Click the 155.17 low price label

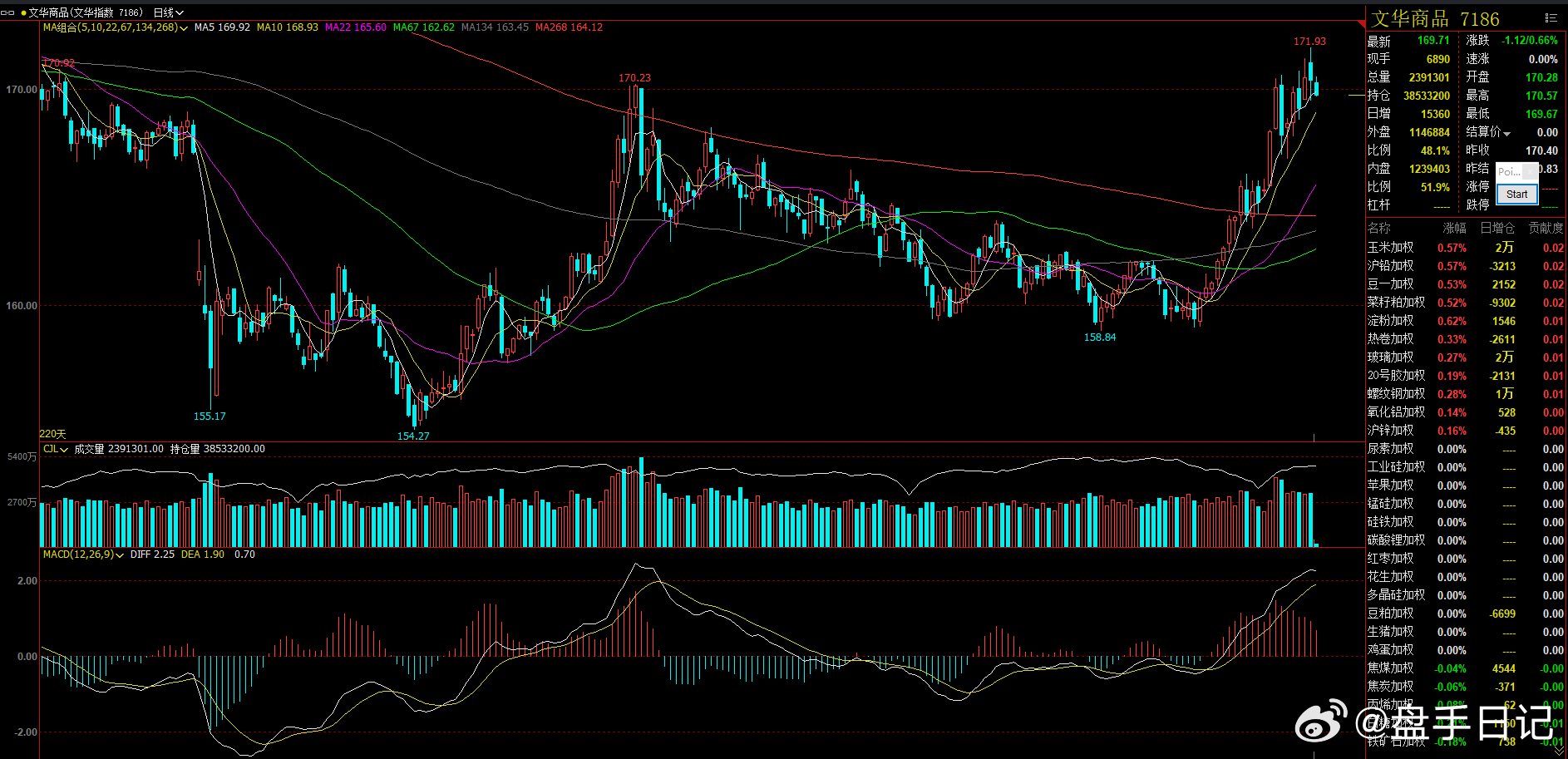(x=210, y=416)
